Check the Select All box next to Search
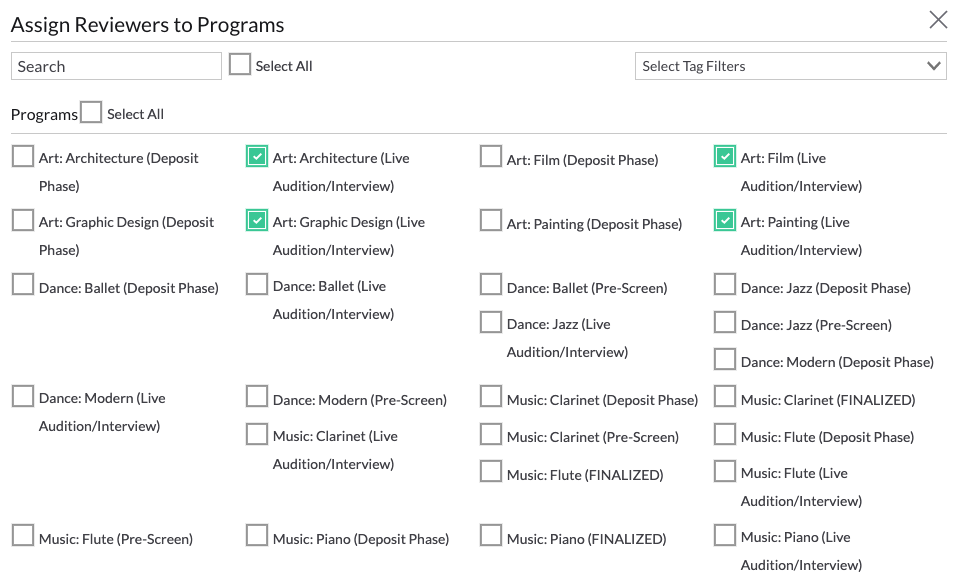956x584 pixels. [239, 63]
